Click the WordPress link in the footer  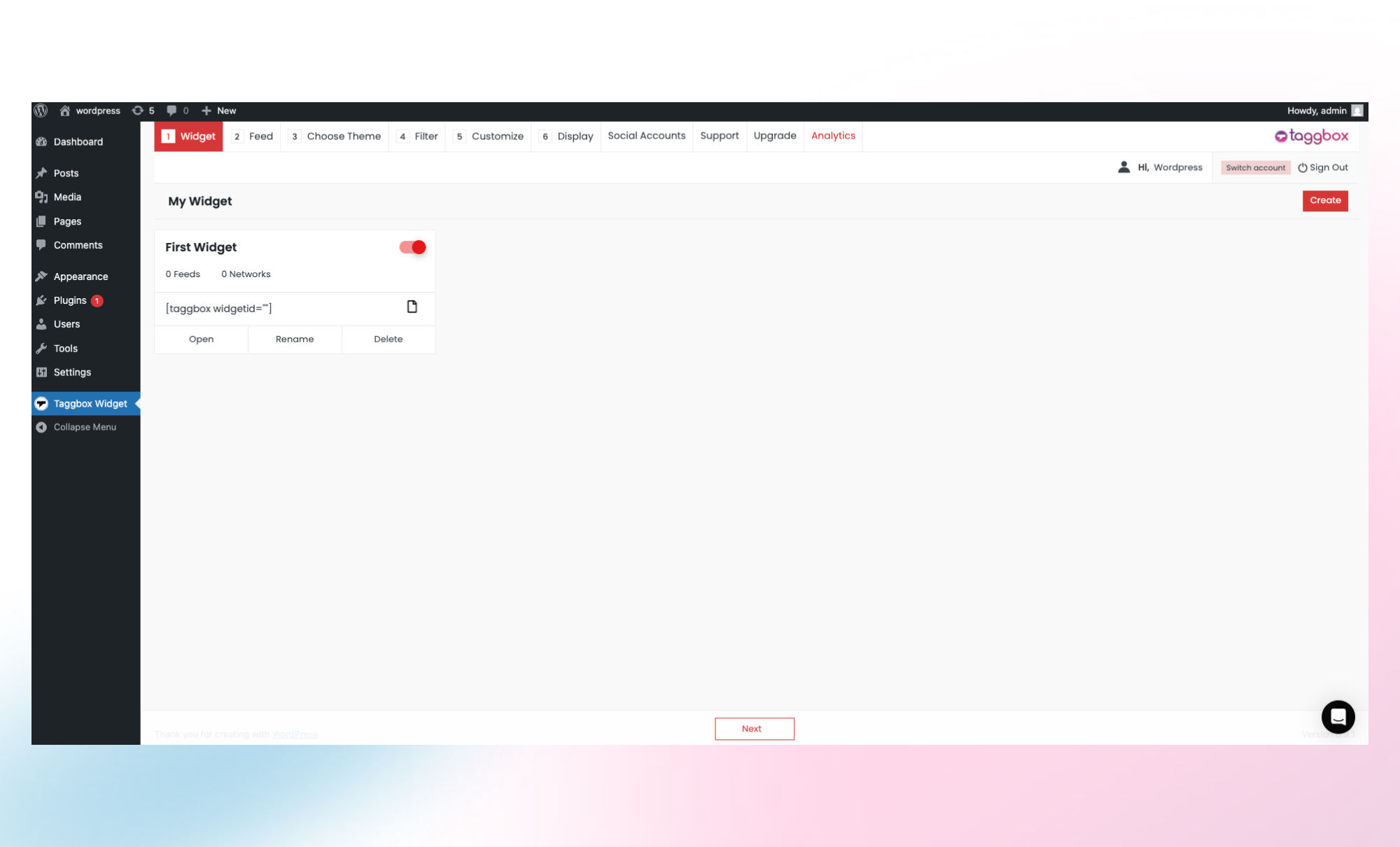point(295,734)
